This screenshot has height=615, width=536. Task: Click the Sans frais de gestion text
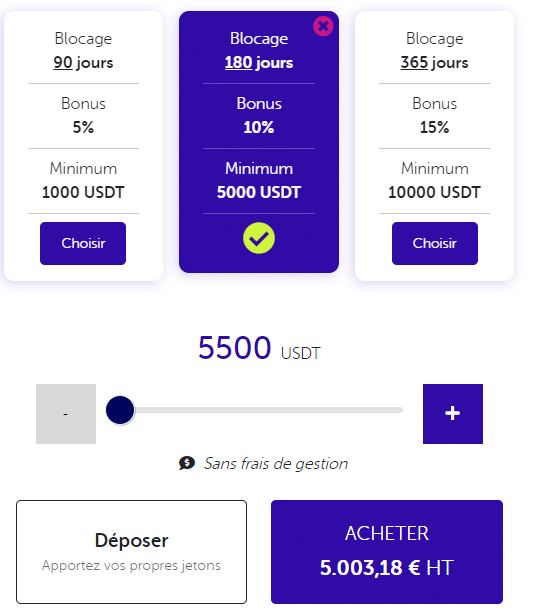point(276,464)
